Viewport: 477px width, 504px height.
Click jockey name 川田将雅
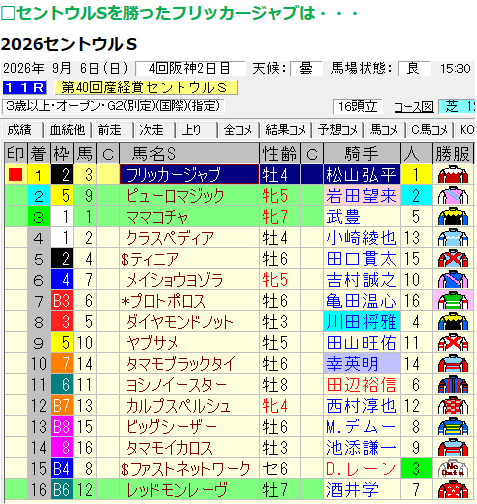click(361, 322)
